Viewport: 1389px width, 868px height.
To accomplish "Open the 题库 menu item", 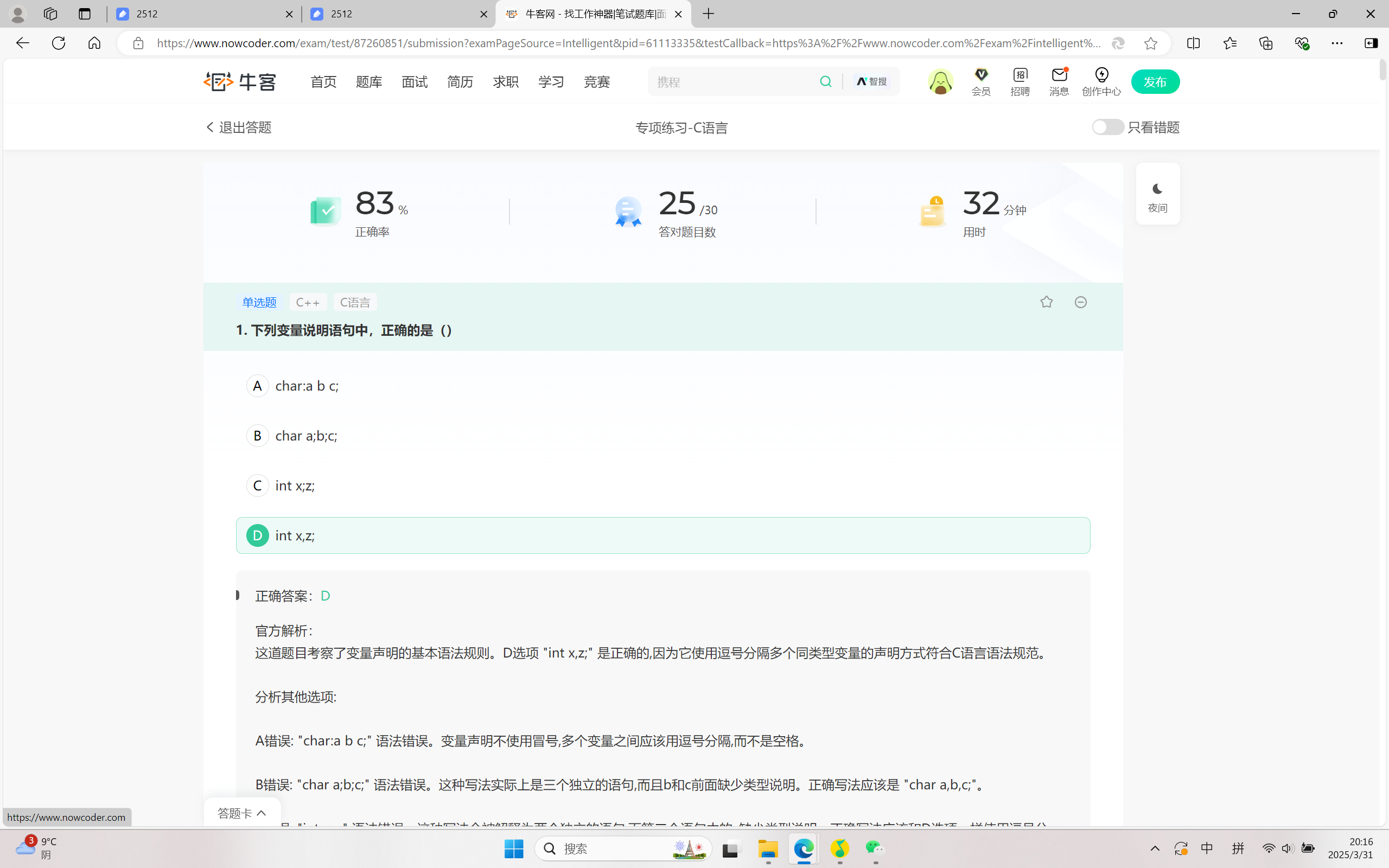I will coord(368,81).
